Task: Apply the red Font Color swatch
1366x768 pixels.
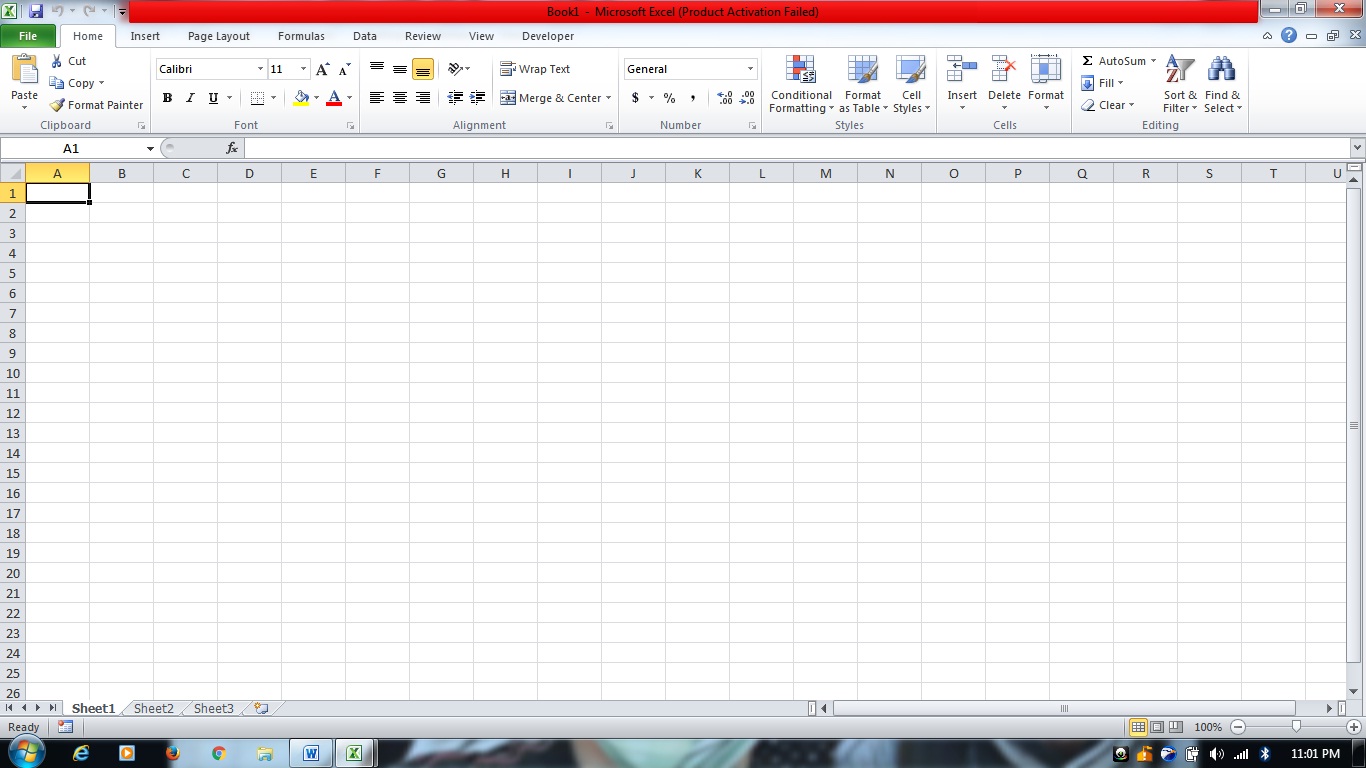Action: (x=334, y=98)
